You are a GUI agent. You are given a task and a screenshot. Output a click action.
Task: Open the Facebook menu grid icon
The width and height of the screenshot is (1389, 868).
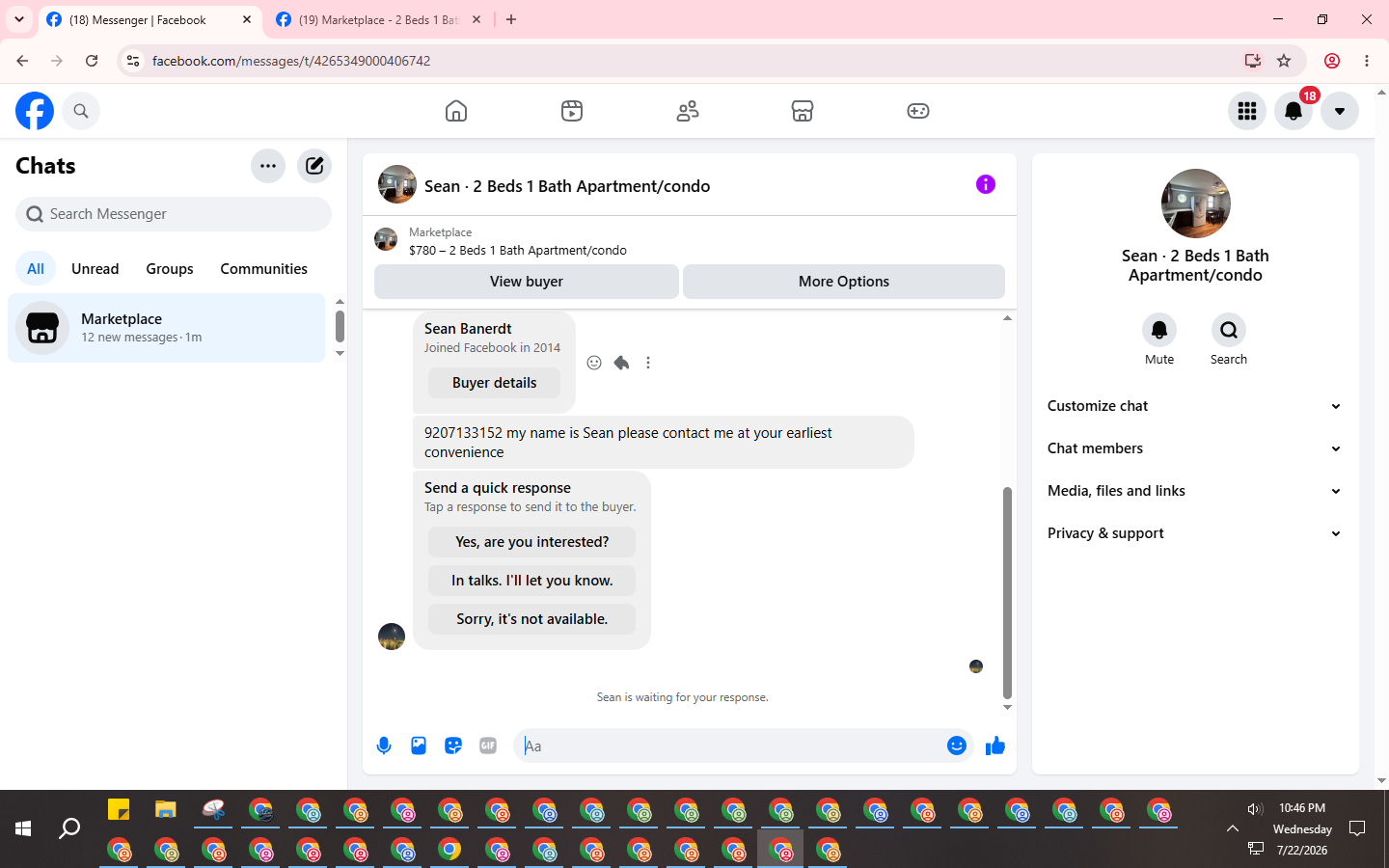pos(1247,111)
